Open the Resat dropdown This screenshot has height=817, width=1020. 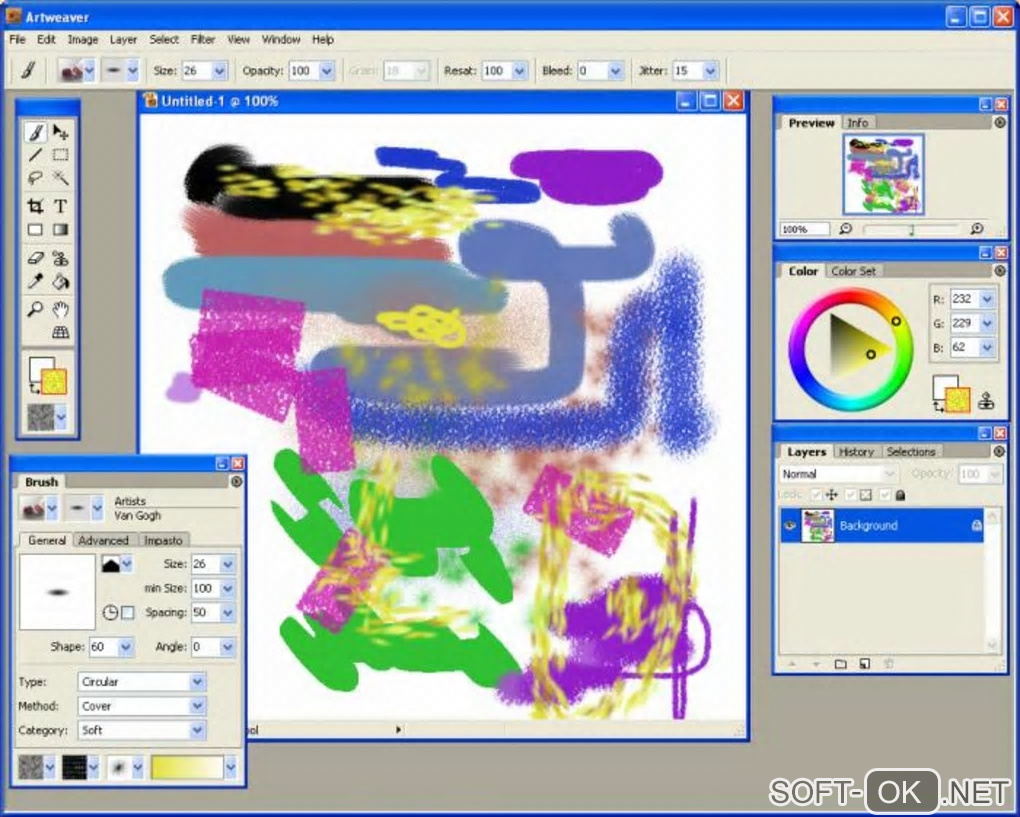point(519,70)
